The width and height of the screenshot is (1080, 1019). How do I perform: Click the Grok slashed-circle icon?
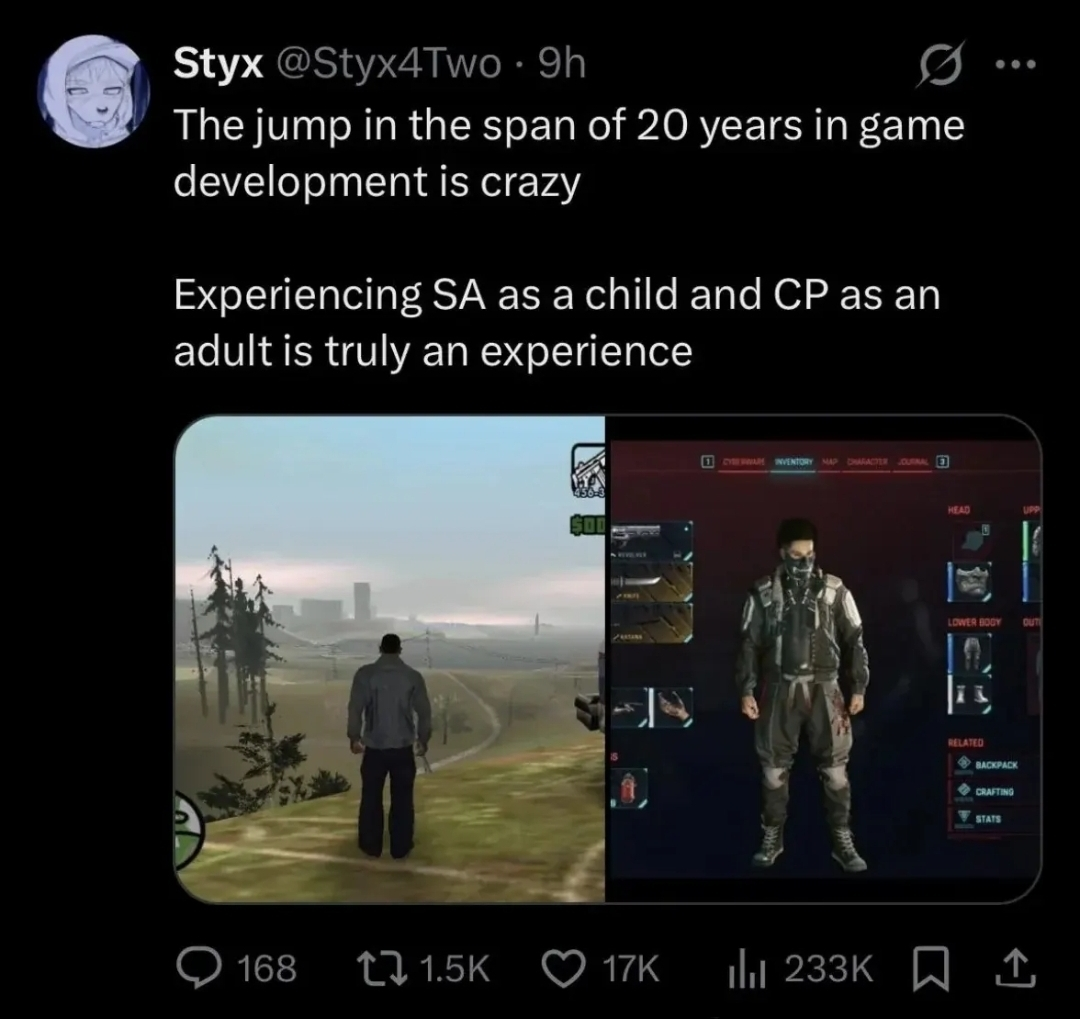pyautogui.click(x=940, y=65)
